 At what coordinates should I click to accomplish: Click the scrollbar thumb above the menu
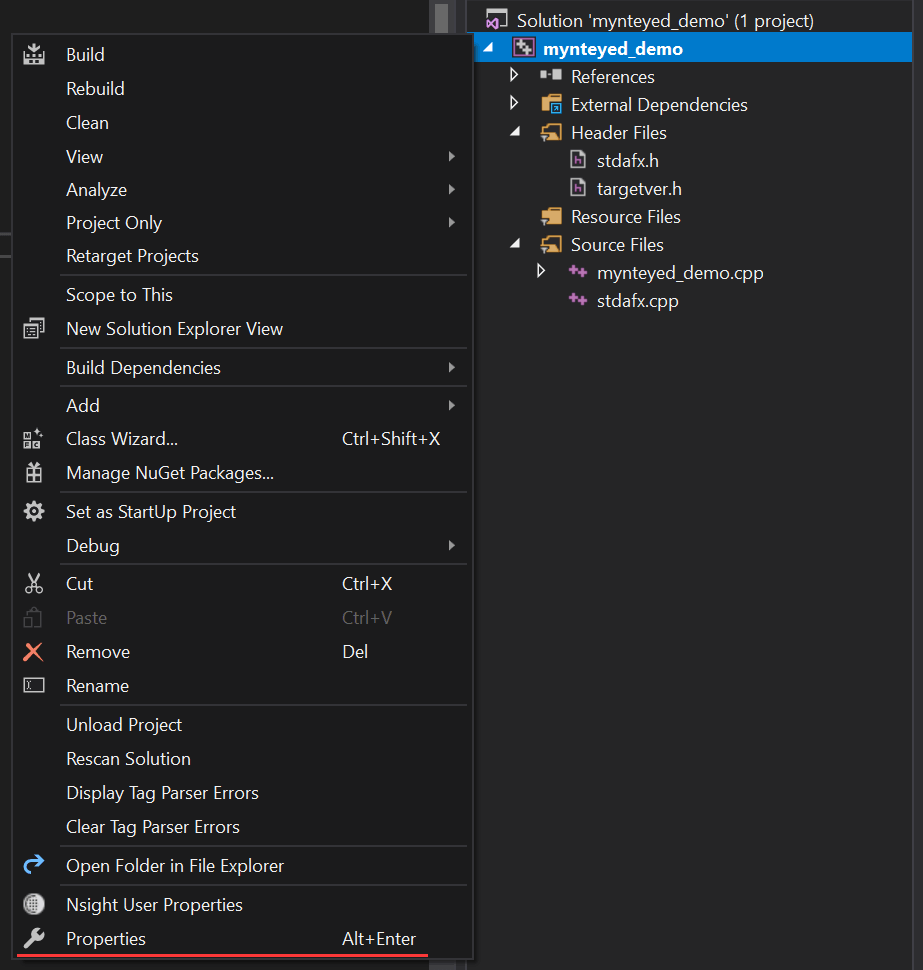tap(441, 18)
